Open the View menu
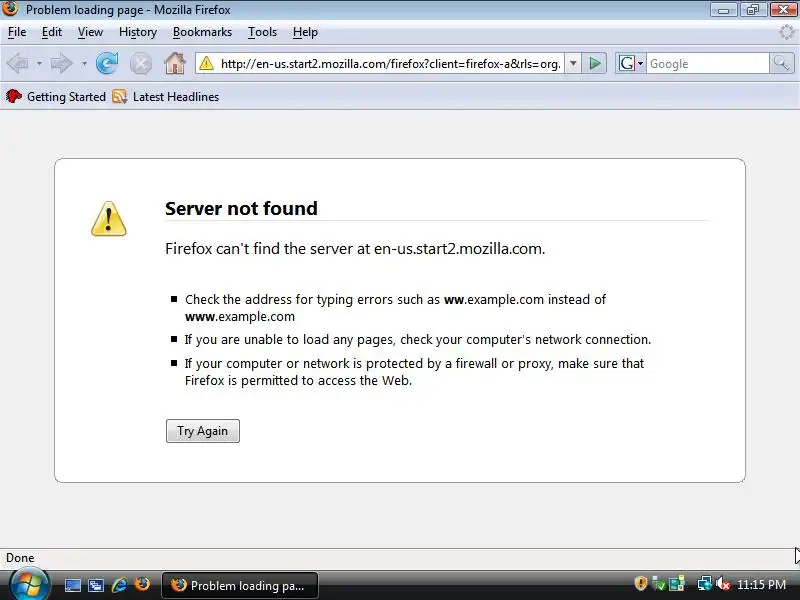This screenshot has width=800, height=600. pos(90,32)
